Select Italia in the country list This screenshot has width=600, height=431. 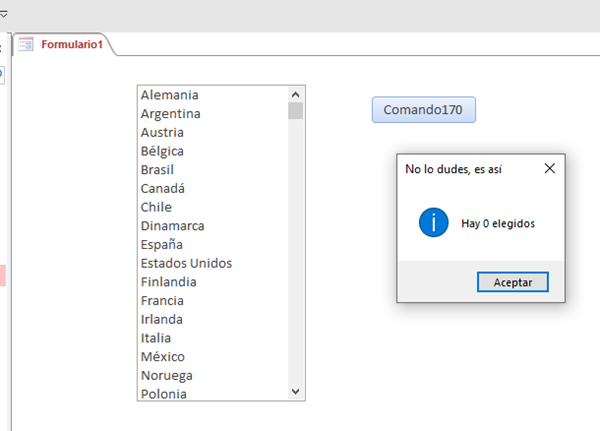point(212,338)
